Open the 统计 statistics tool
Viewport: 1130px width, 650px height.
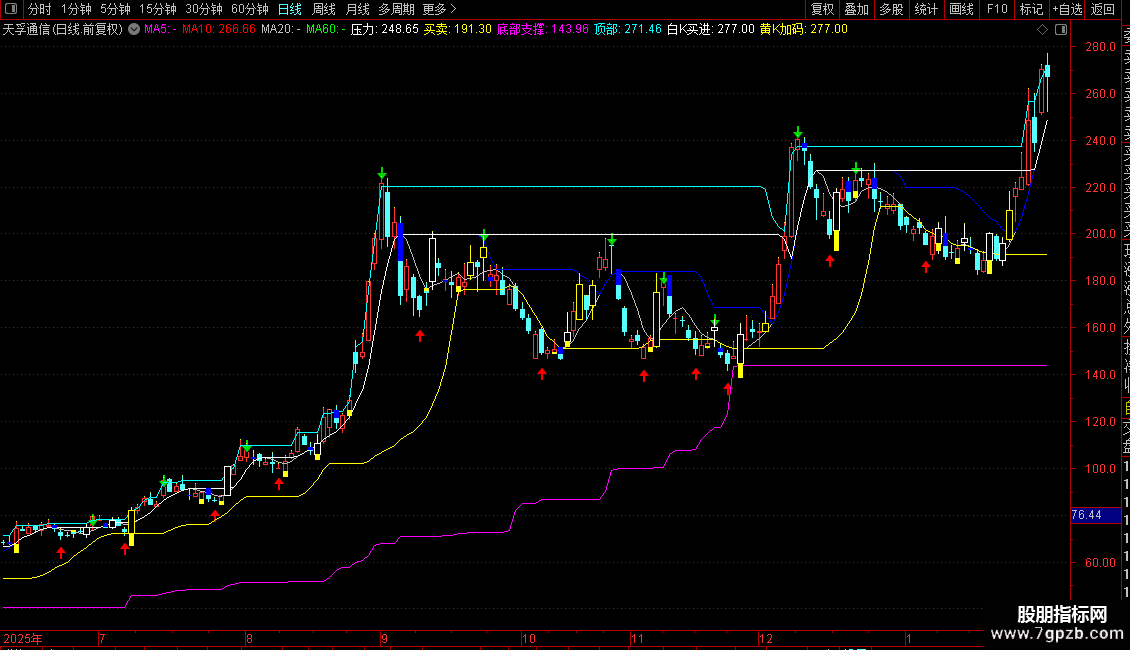point(926,9)
